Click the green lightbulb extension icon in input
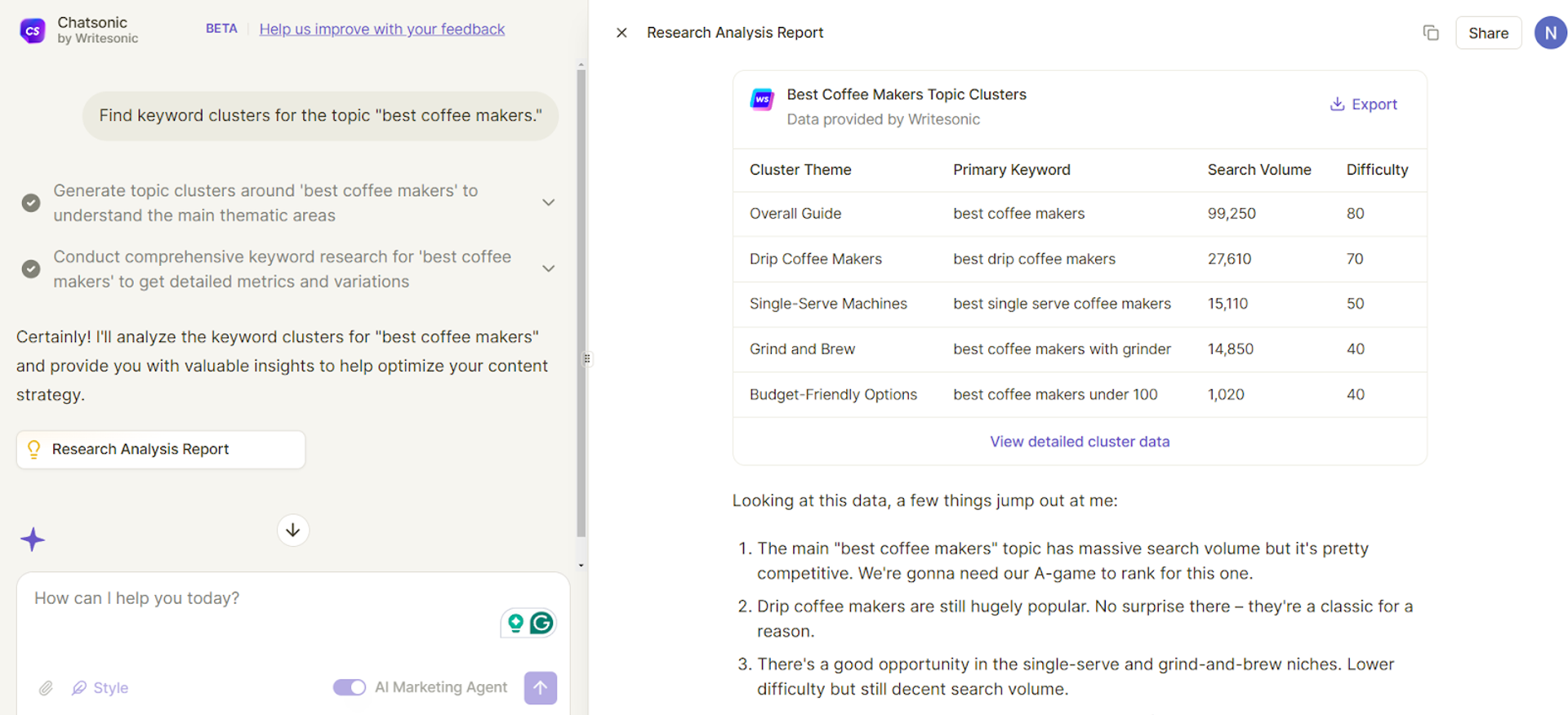Image resolution: width=1568 pixels, height=715 pixels. click(515, 624)
